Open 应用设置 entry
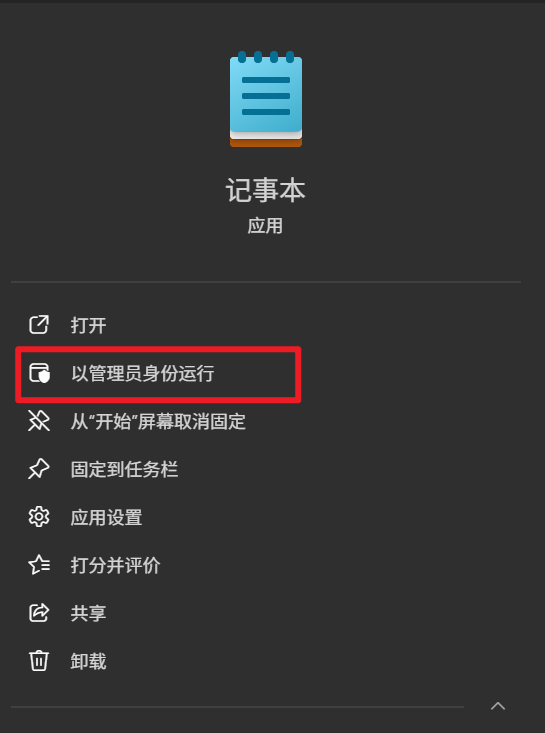 click(x=107, y=517)
